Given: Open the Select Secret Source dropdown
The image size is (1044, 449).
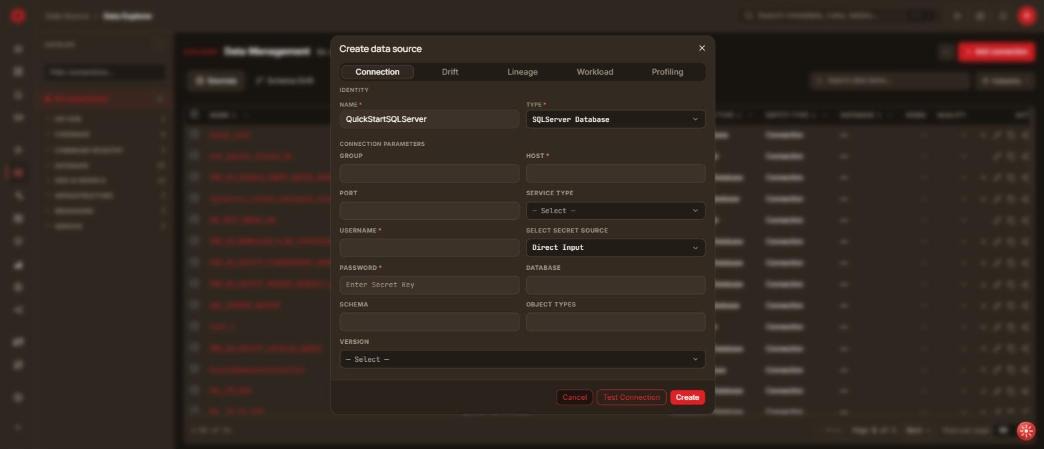Looking at the screenshot, I should pyautogui.click(x=616, y=248).
